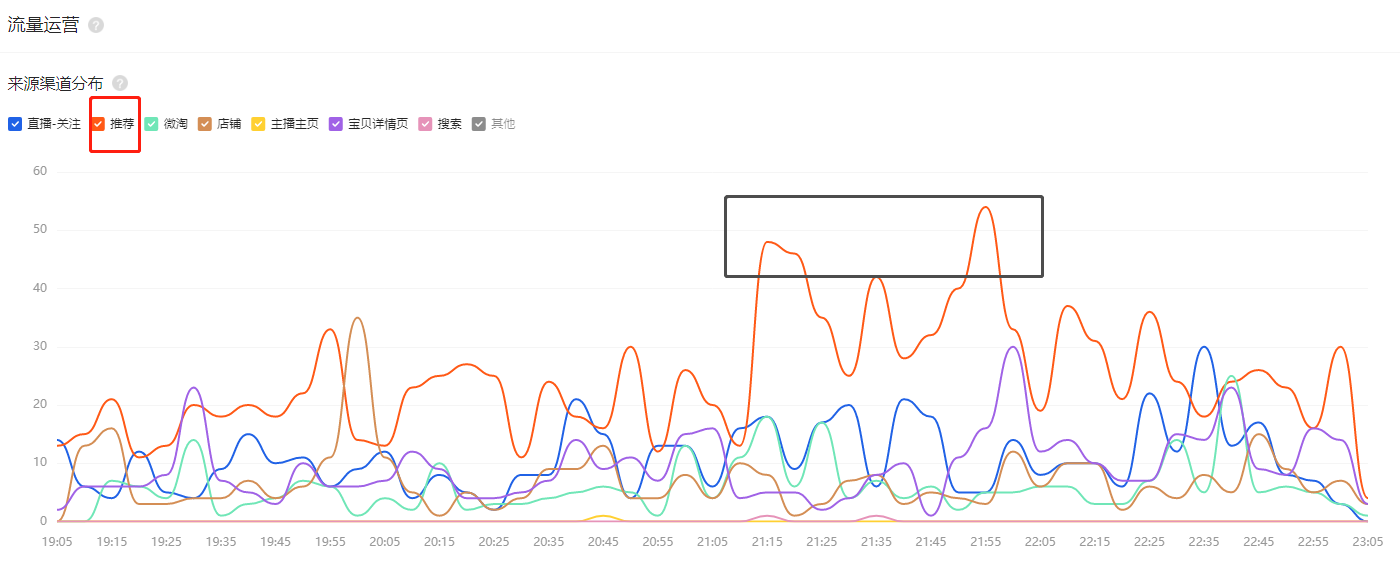Click the help icon beside 流量运营
The image size is (1400, 566).
point(96,25)
